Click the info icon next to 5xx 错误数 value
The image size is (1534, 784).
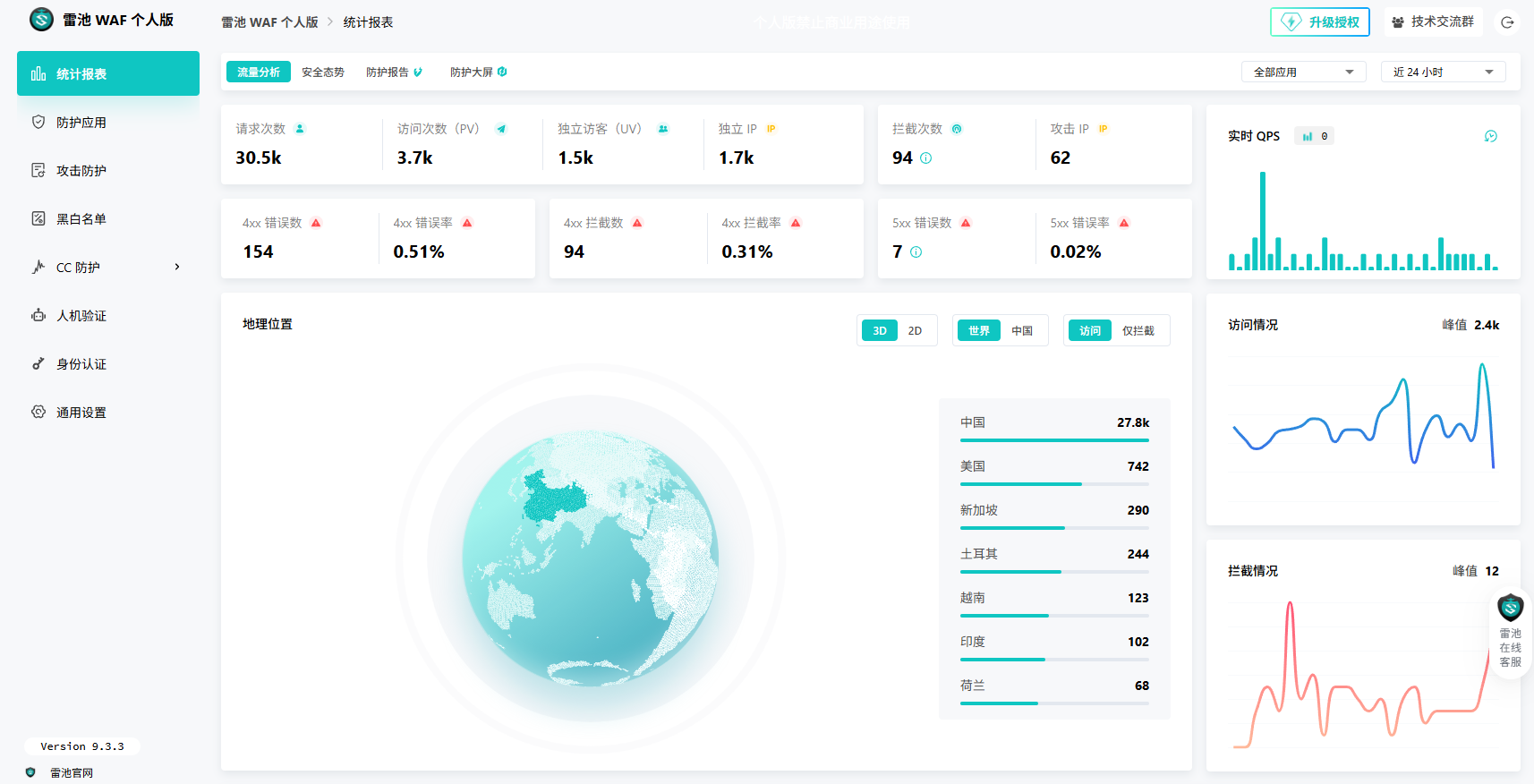click(916, 252)
